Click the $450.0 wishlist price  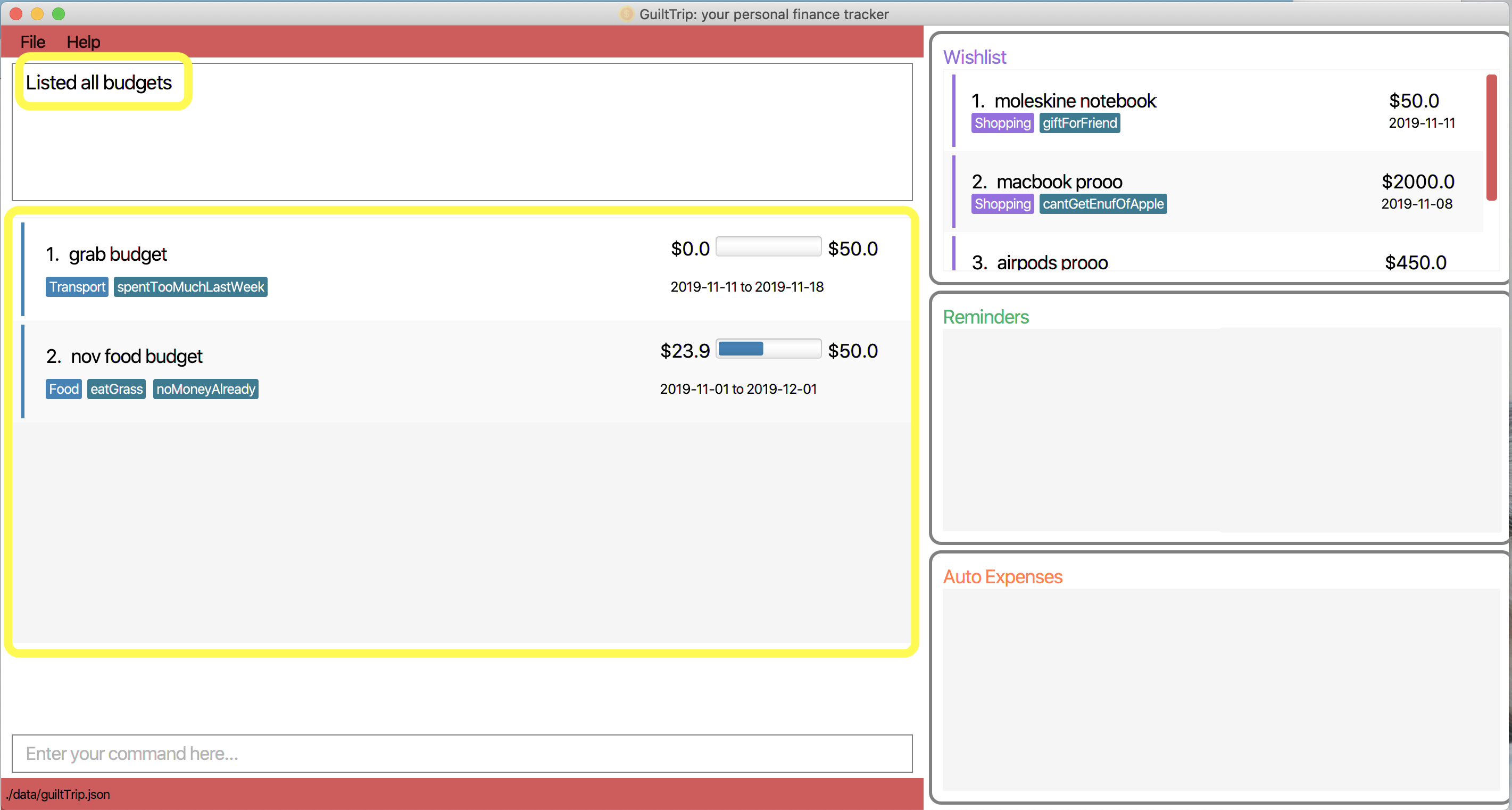(1416, 262)
